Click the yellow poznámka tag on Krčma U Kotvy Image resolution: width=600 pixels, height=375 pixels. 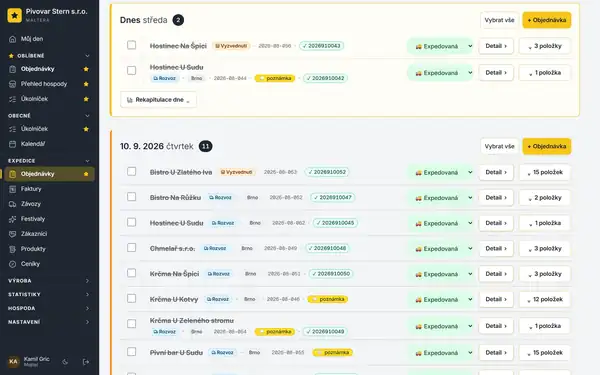(328, 299)
